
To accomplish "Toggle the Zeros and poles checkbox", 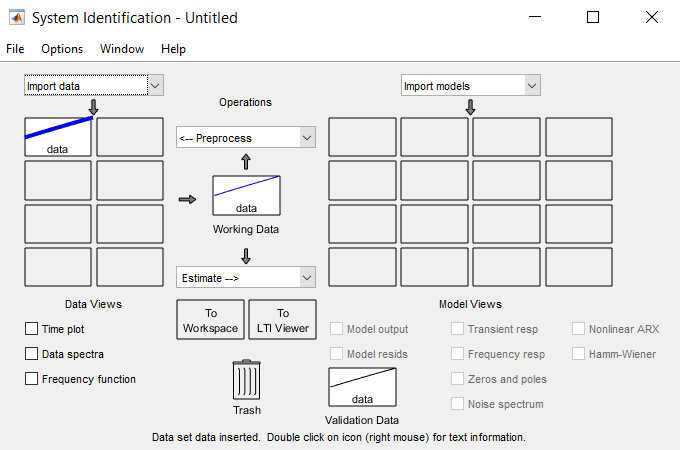I will tap(457, 378).
